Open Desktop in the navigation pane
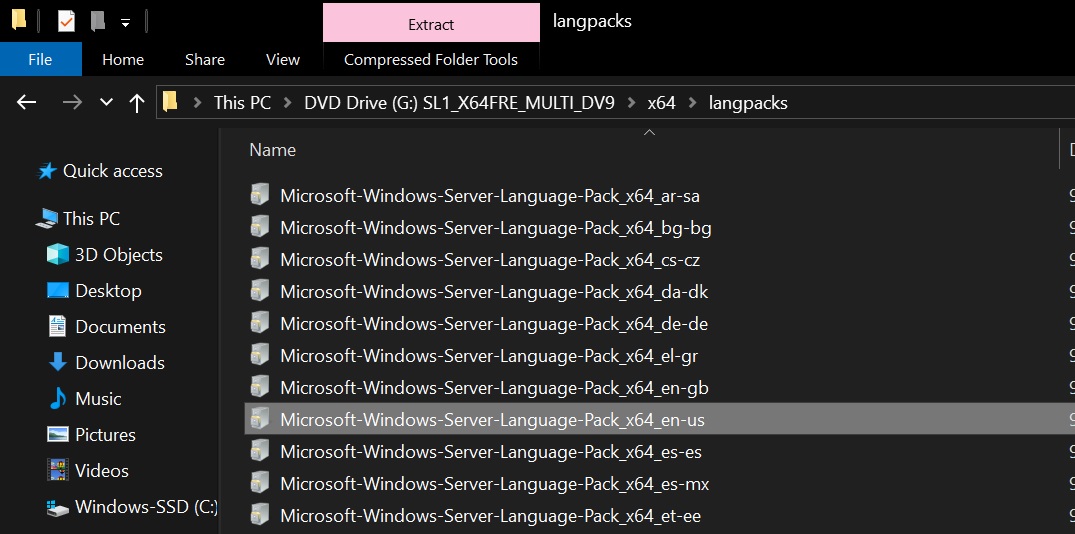 108,291
